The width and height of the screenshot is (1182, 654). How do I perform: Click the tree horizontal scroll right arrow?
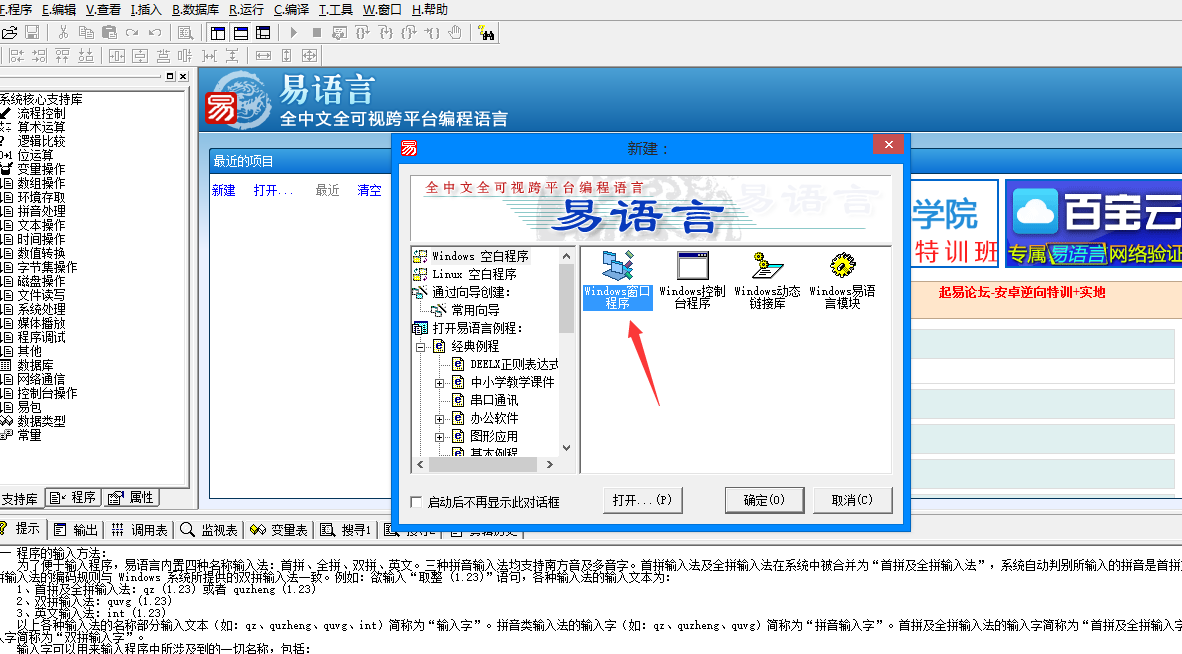tap(550, 464)
